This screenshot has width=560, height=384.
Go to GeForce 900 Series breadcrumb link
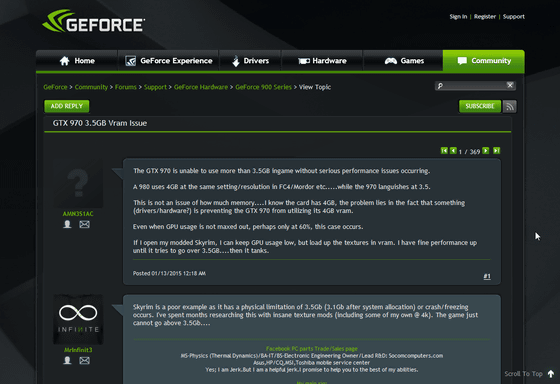pyautogui.click(x=263, y=87)
